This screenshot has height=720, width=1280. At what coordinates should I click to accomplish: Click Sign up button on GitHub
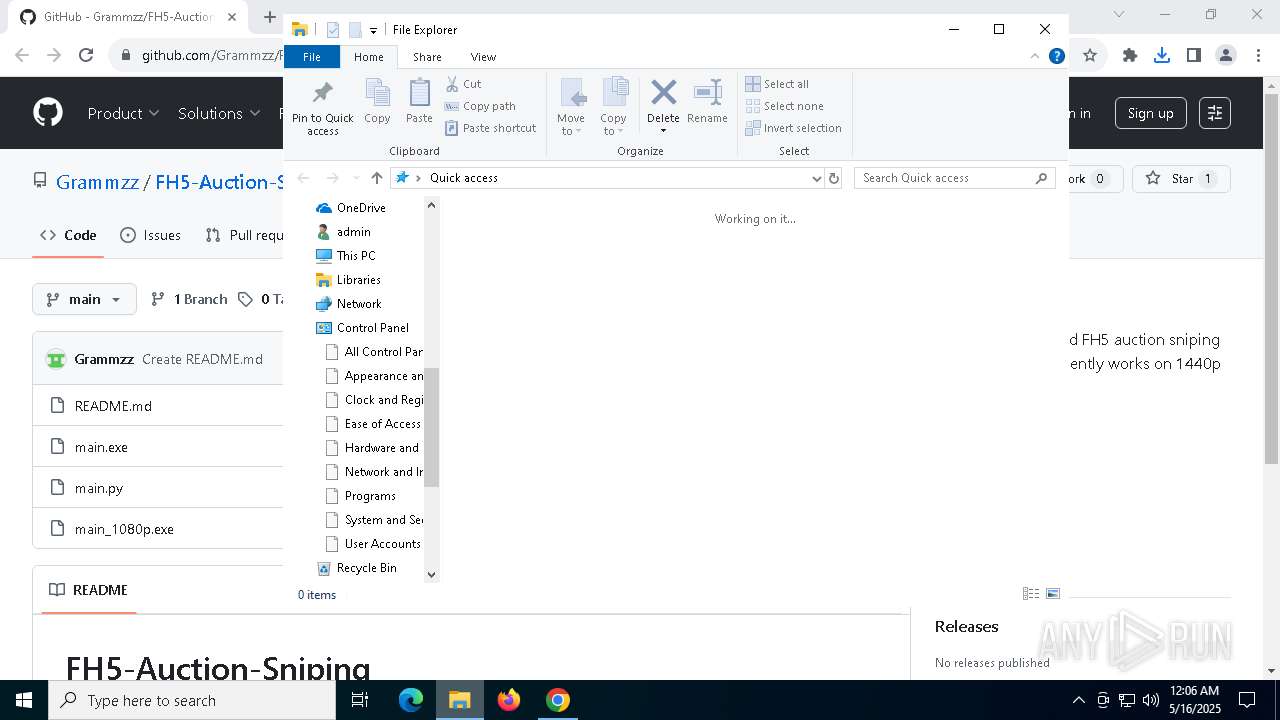click(x=1150, y=113)
